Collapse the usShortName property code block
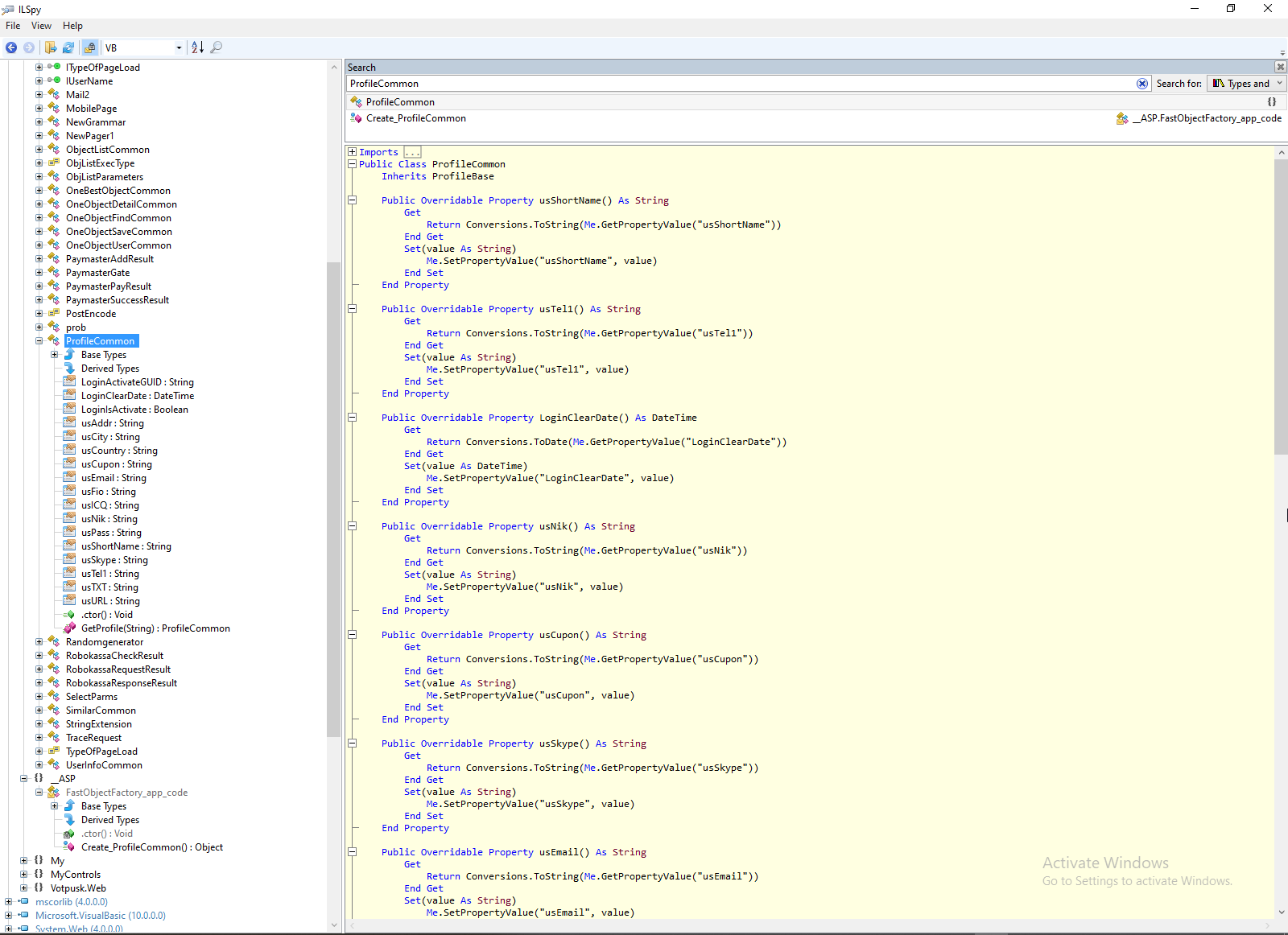Image resolution: width=1288 pixels, height=935 pixels. [352, 200]
